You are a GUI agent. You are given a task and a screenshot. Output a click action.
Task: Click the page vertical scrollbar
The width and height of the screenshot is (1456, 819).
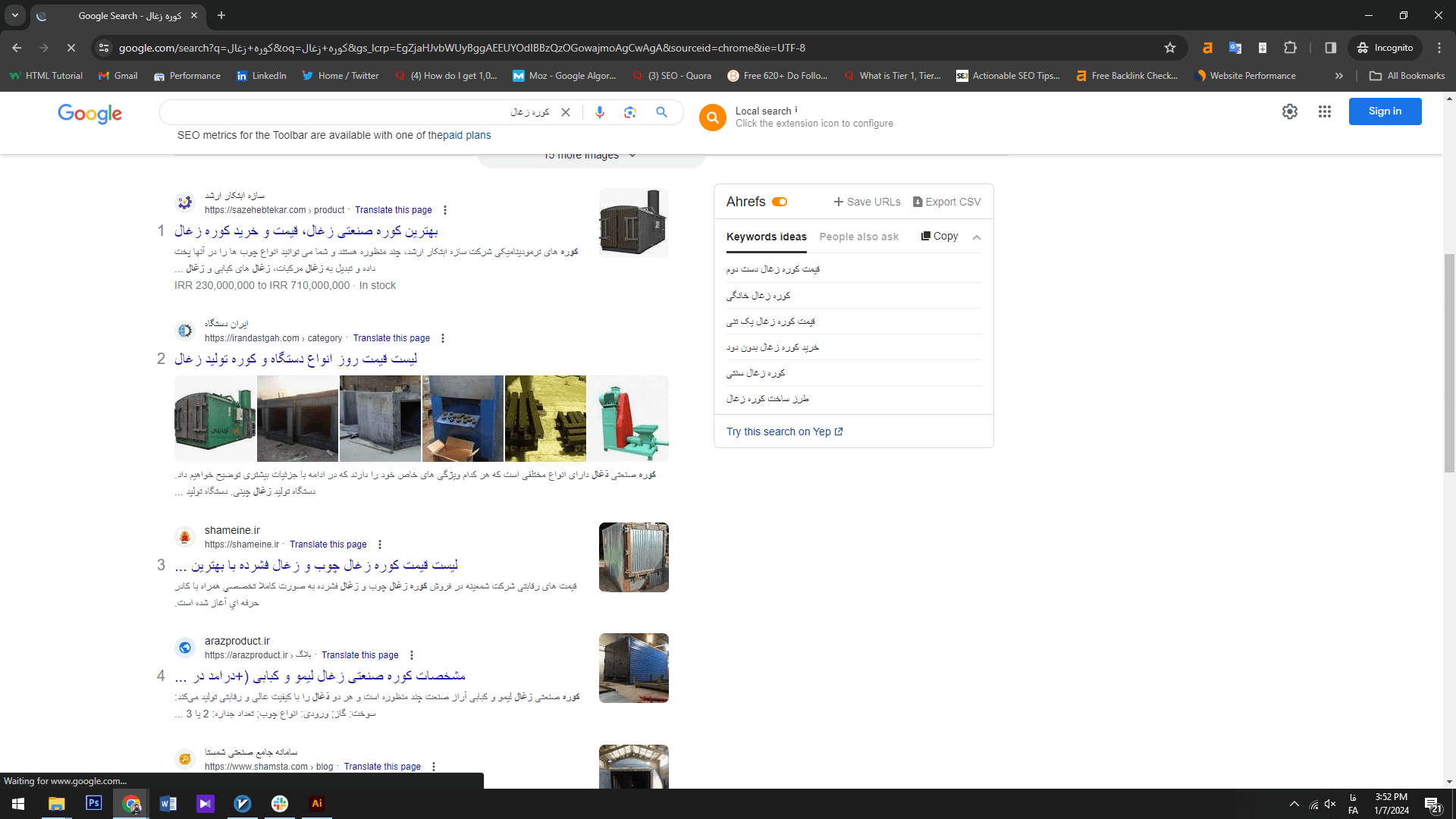pos(1449,364)
